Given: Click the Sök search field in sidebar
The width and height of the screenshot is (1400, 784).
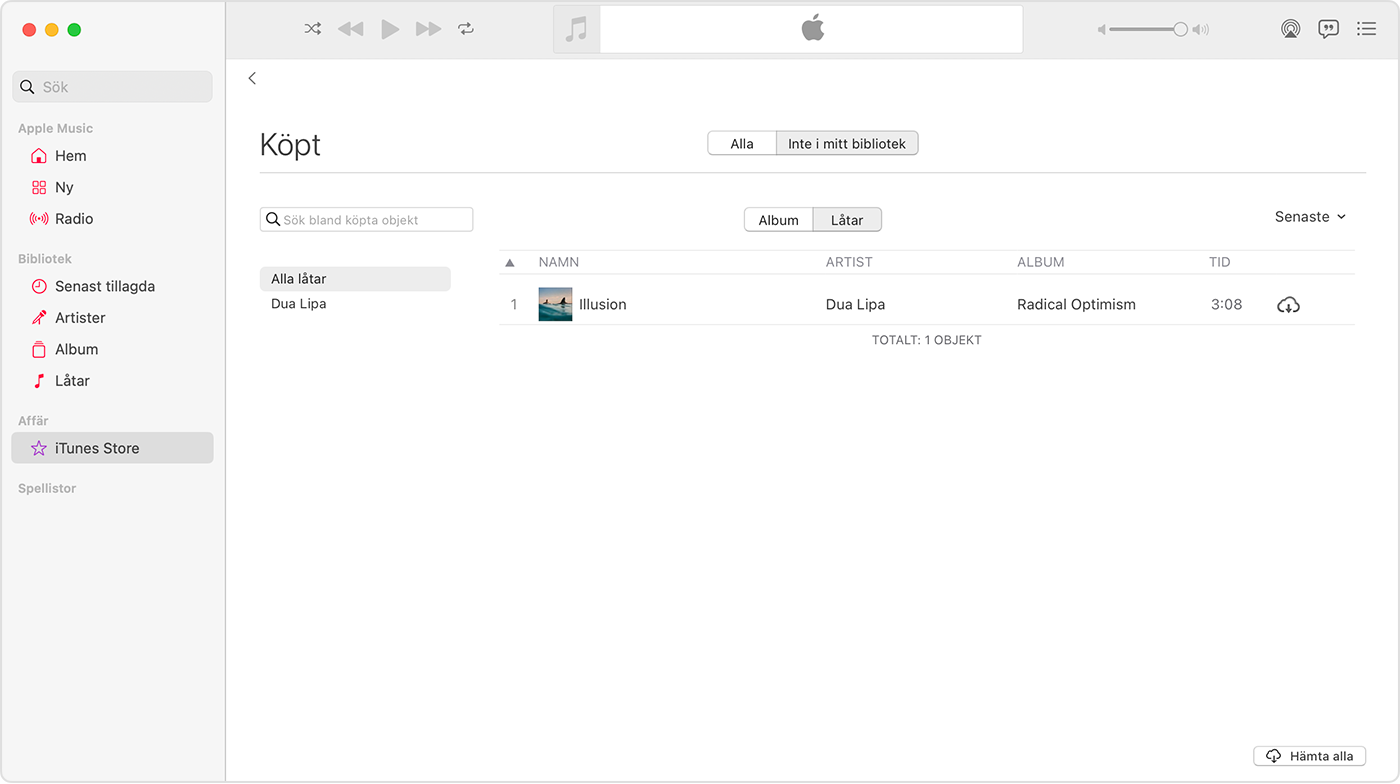Looking at the screenshot, I should pos(112,87).
